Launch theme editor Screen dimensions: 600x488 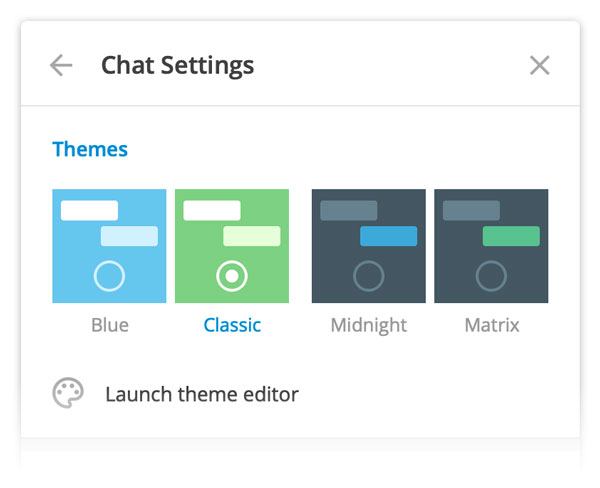tap(201, 394)
